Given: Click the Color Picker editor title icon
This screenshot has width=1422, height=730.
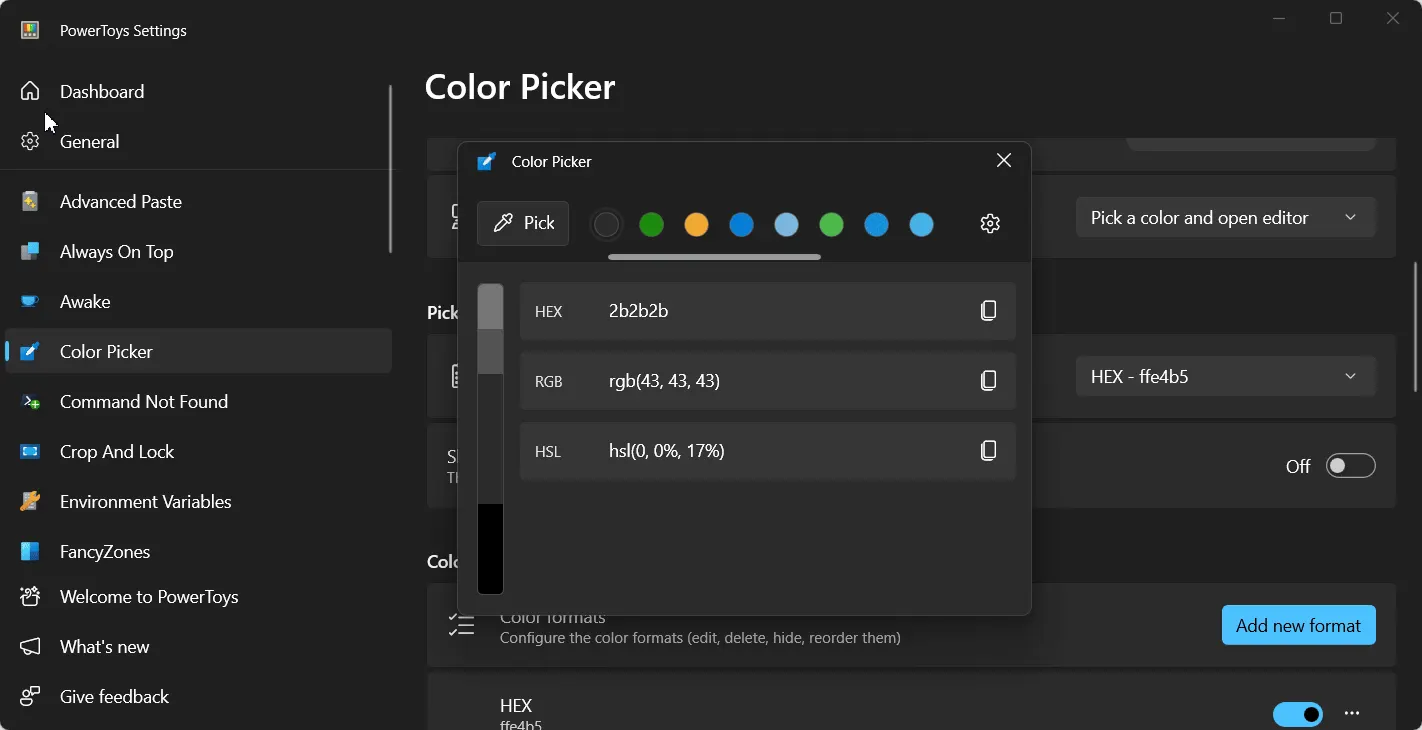Looking at the screenshot, I should [x=487, y=161].
